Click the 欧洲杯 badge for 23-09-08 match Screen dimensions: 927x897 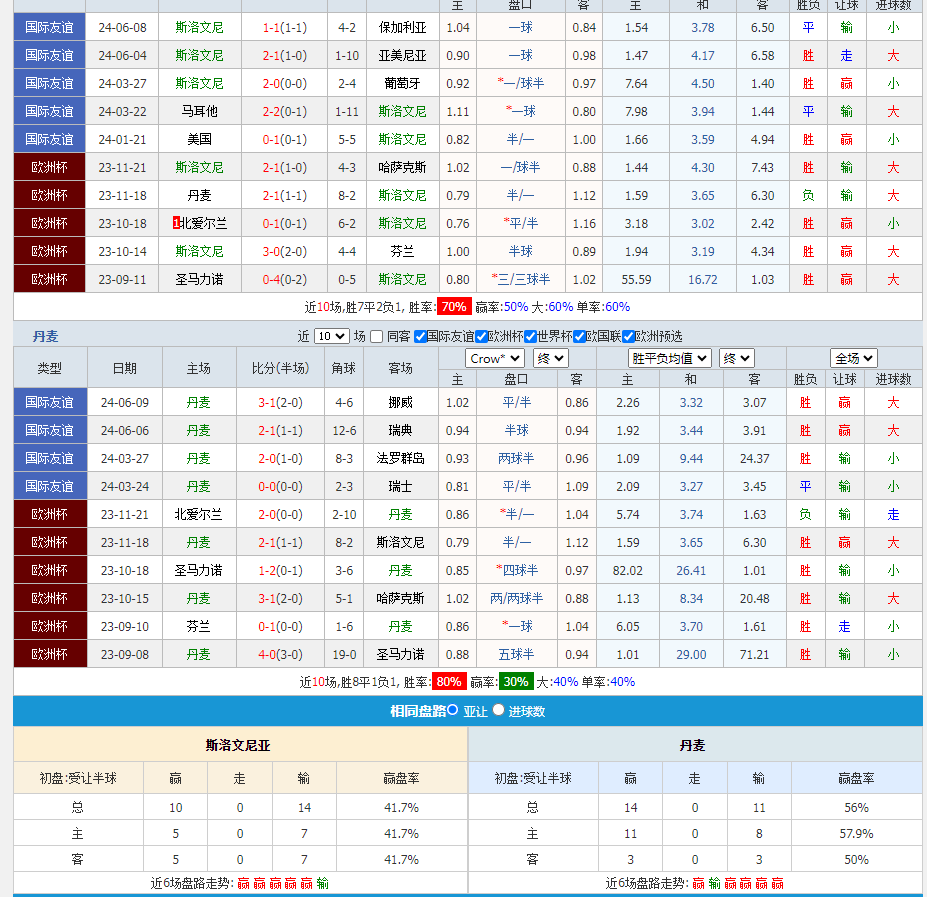[x=49, y=654]
